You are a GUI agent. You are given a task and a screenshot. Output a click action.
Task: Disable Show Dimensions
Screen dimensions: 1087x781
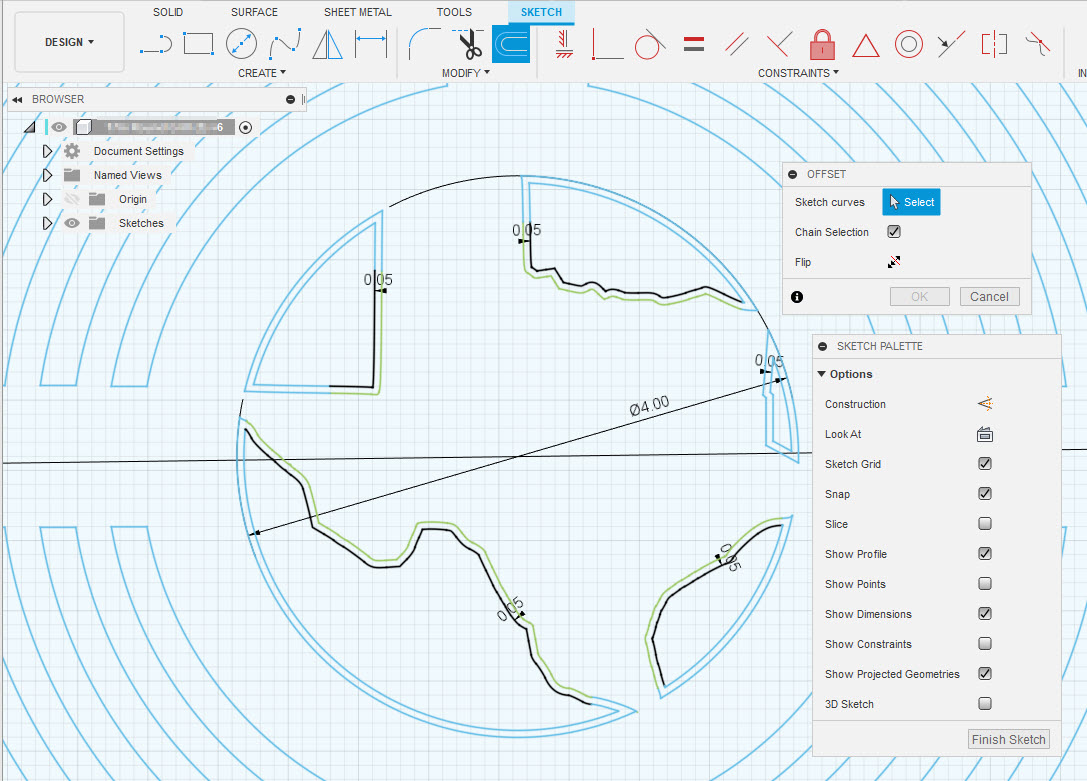984,613
